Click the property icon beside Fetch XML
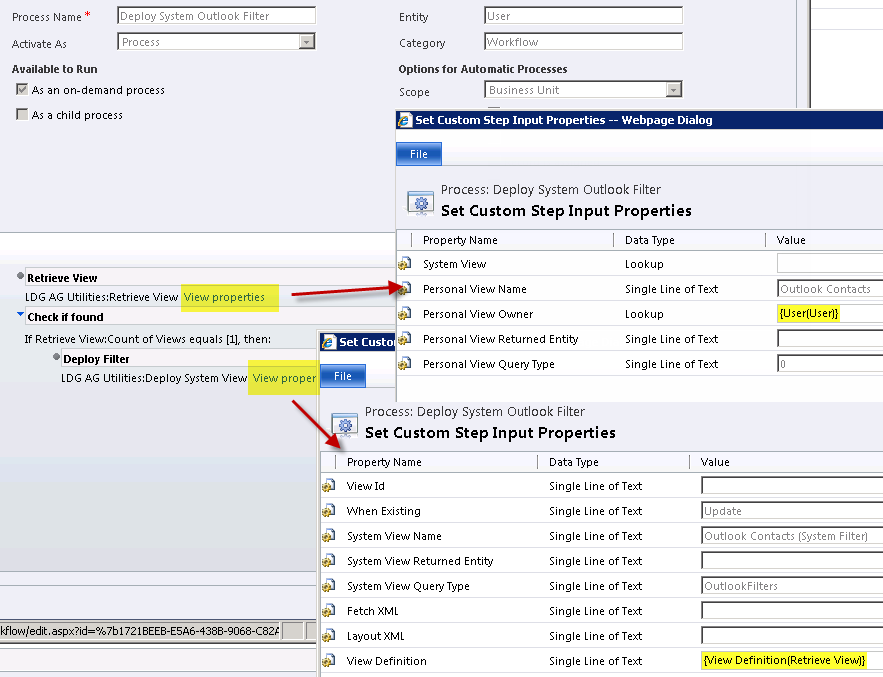Screen dimensions: 883x677 coord(330,611)
